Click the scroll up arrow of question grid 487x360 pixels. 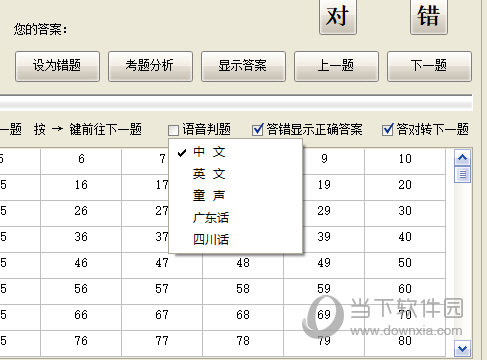coord(462,157)
